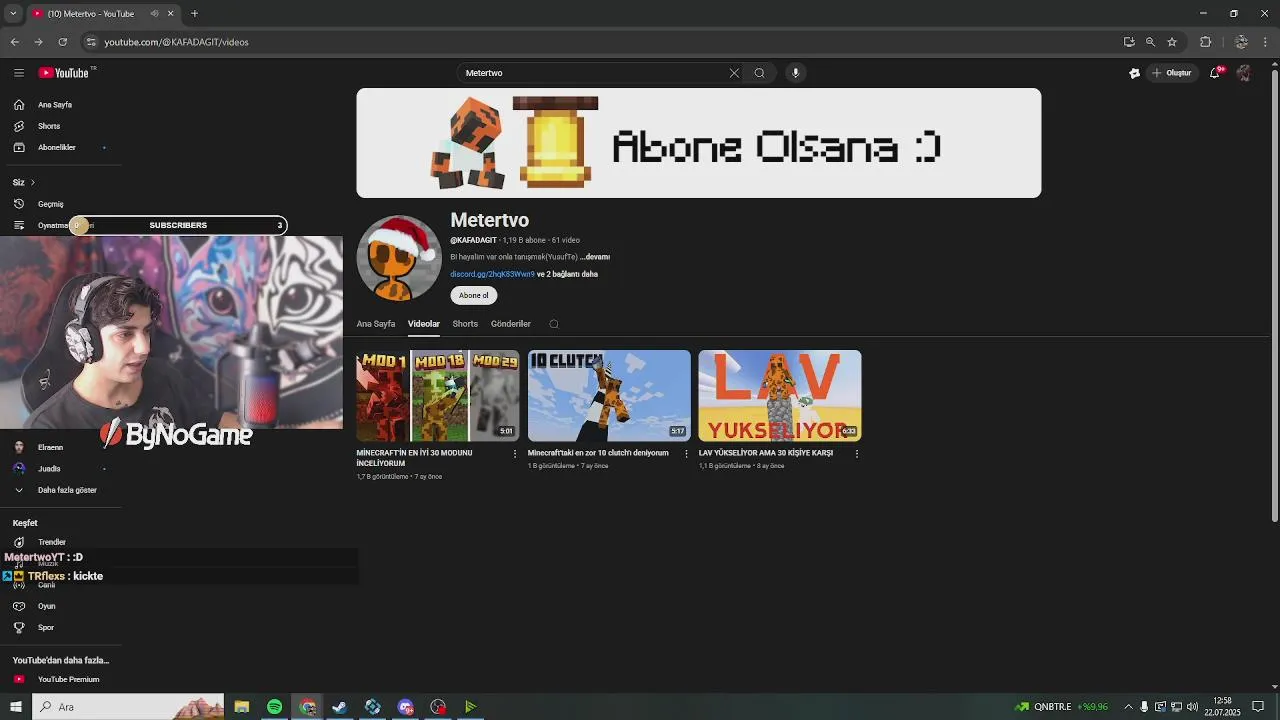Clear the Metertwo search text
This screenshot has width=1280, height=720.
pyautogui.click(x=734, y=73)
